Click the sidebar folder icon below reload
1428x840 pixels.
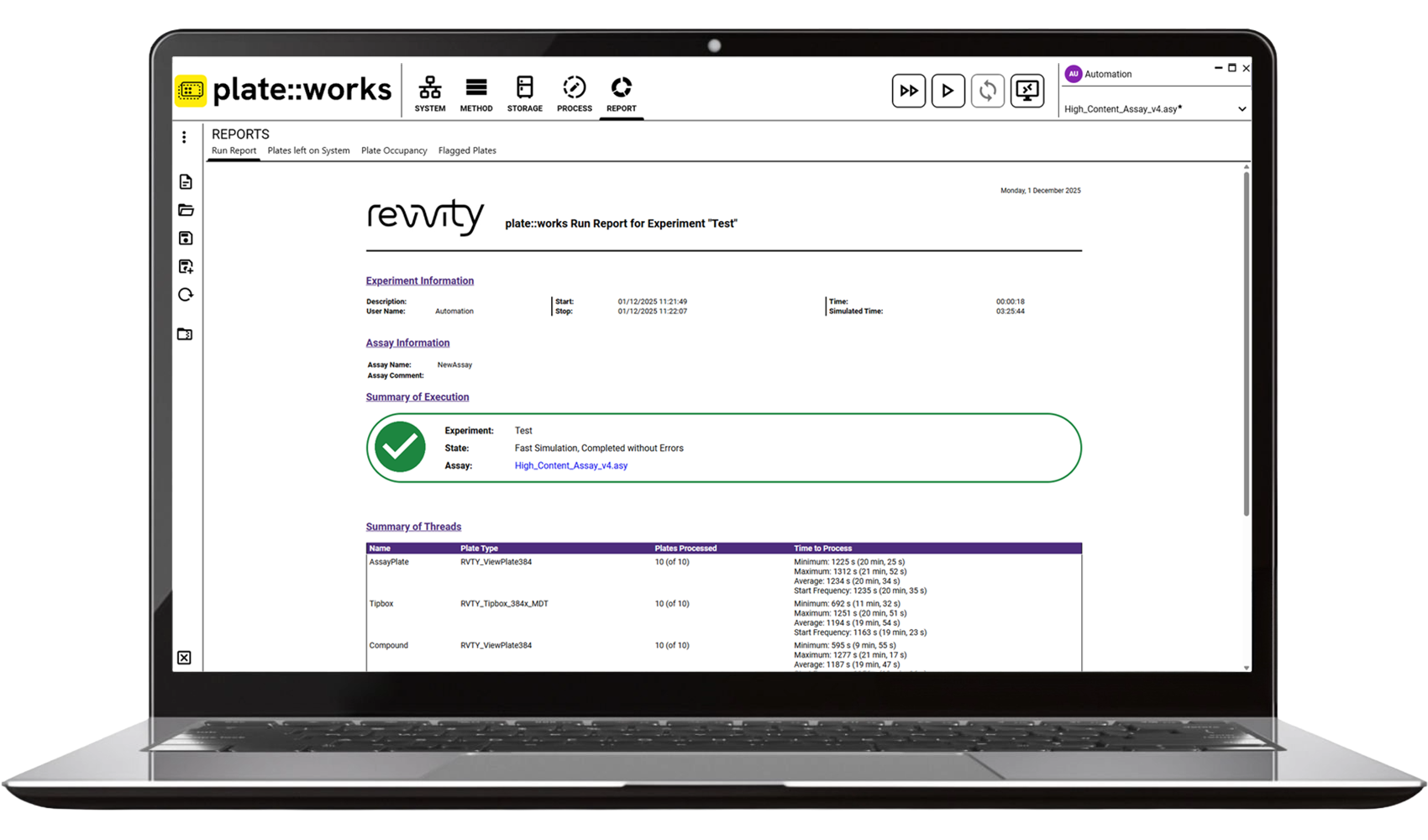coord(186,334)
